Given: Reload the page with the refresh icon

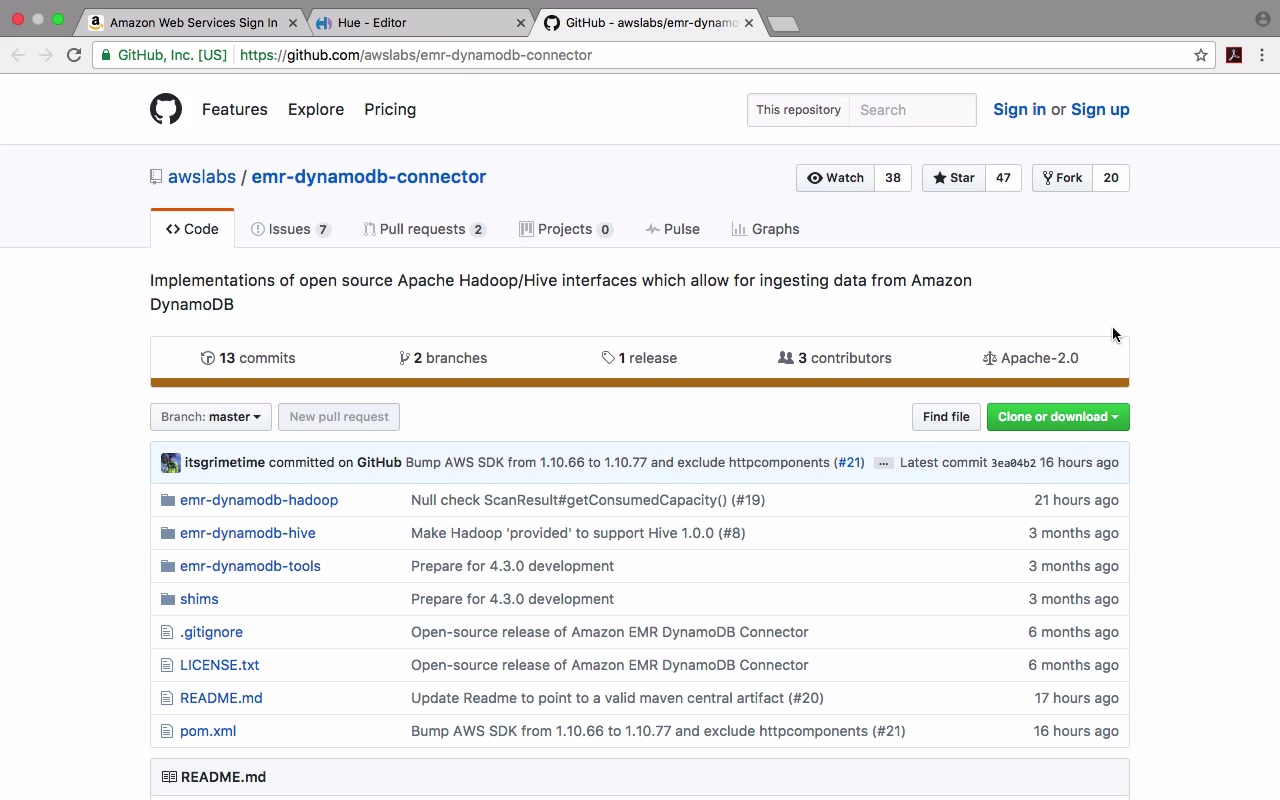Looking at the screenshot, I should point(74,55).
